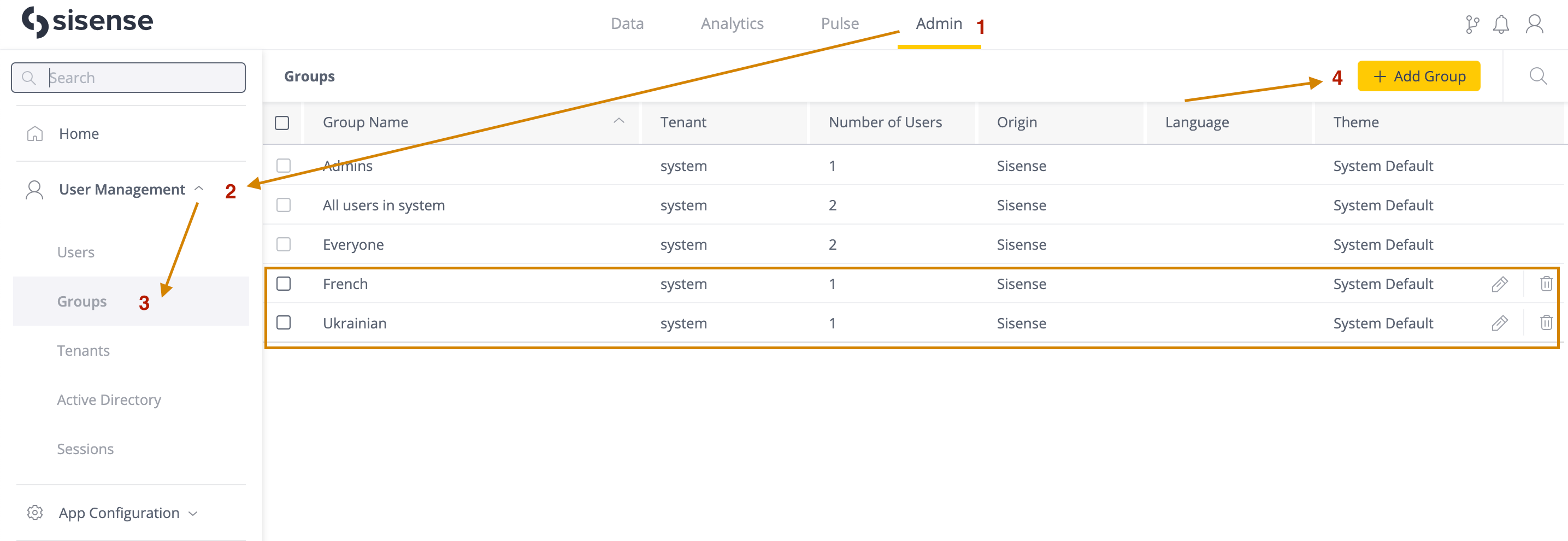1568x541 pixels.
Task: Select the Everyone group row
Action: 353,244
